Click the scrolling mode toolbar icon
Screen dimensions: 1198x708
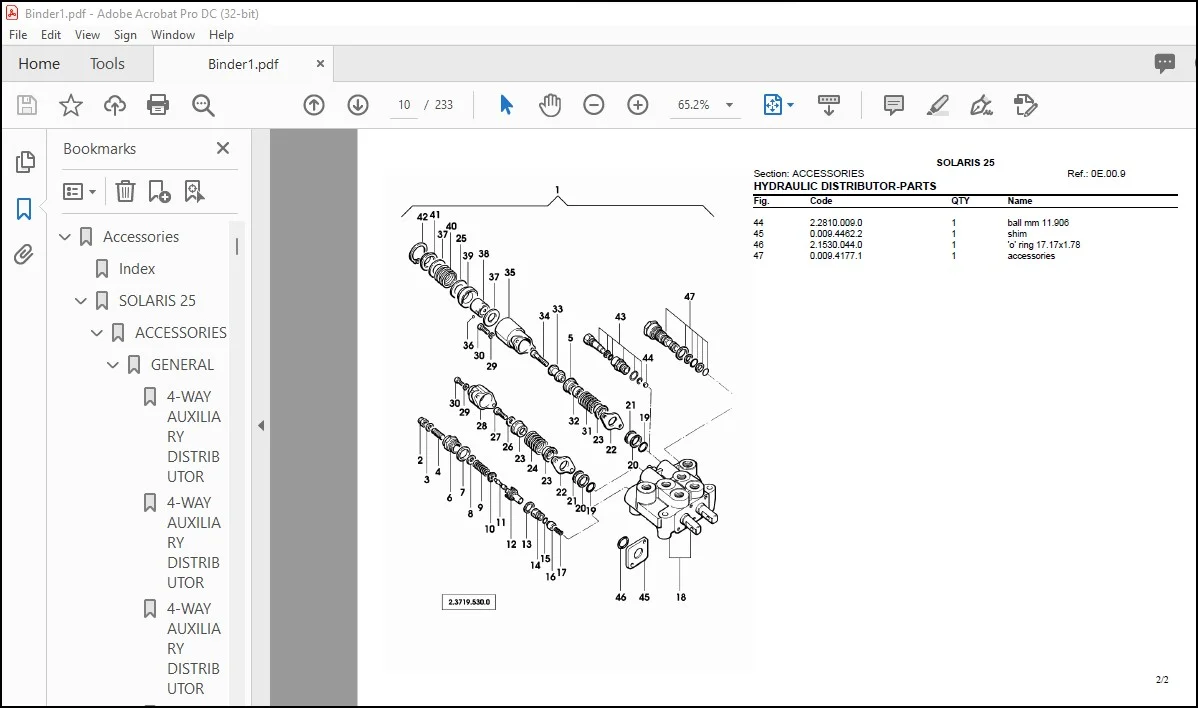pyautogui.click(x=828, y=105)
